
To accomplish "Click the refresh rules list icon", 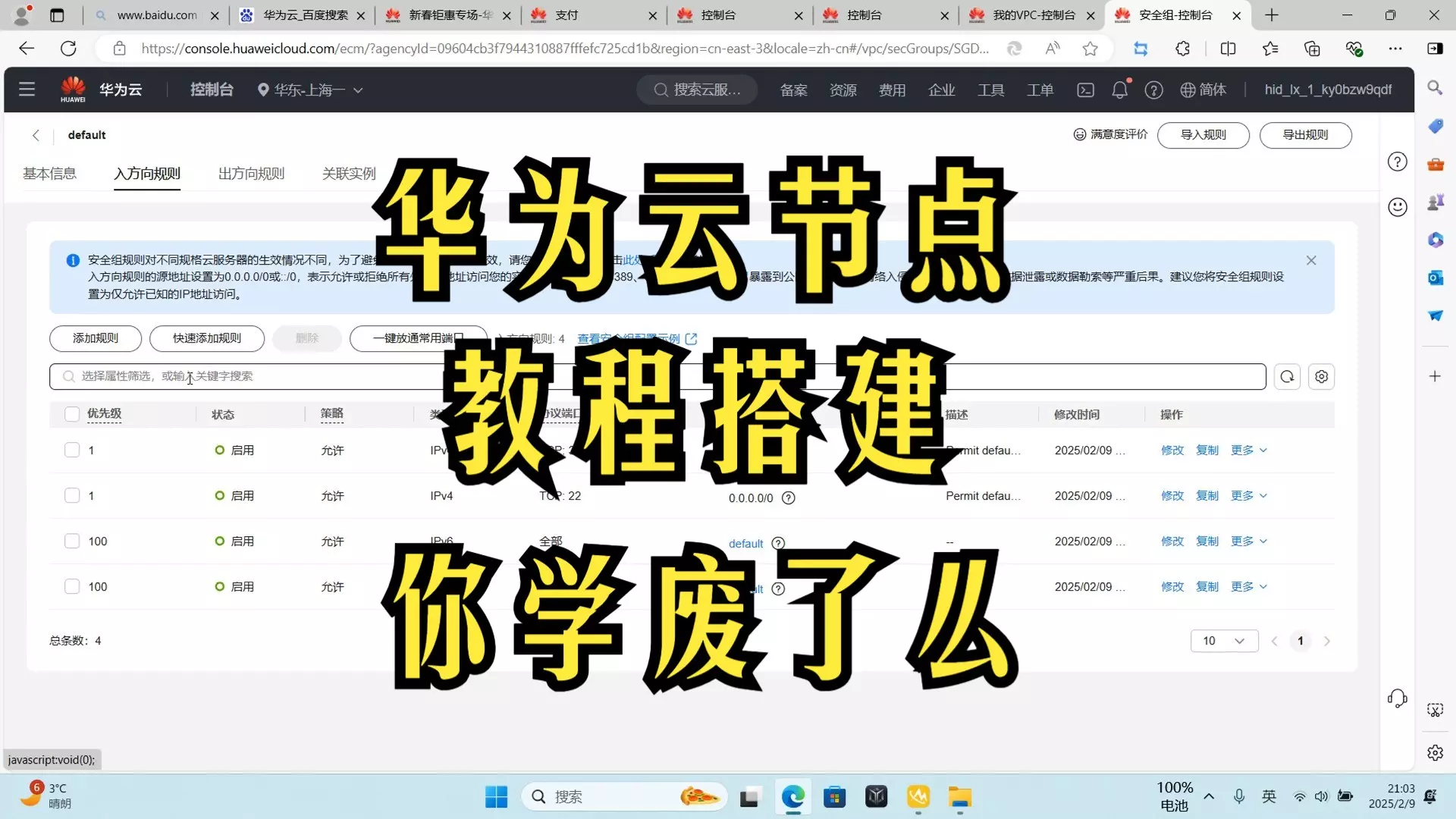I will (1287, 377).
